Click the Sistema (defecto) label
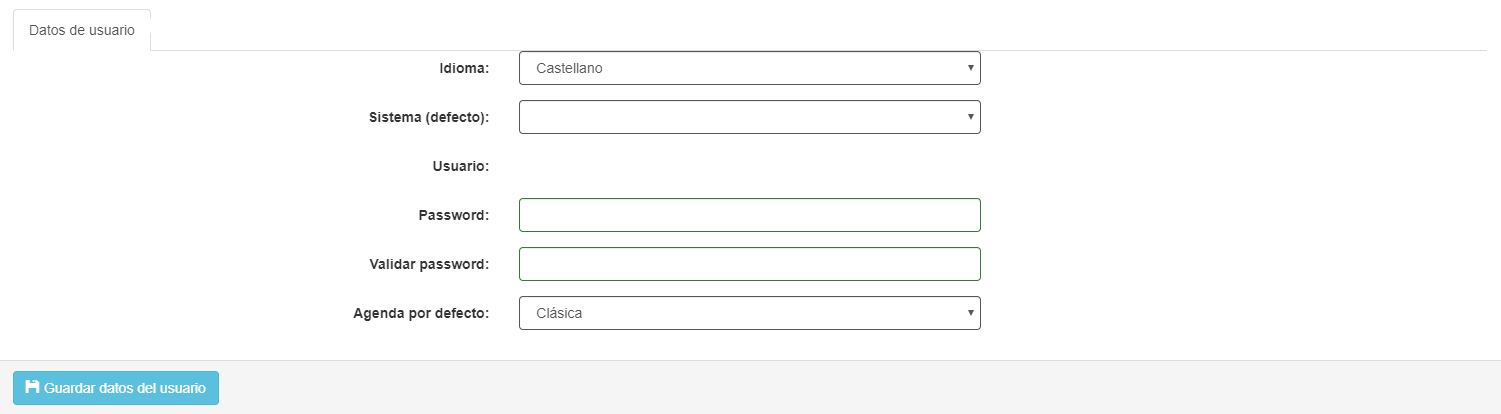The height and width of the screenshot is (414, 1501). tap(429, 117)
